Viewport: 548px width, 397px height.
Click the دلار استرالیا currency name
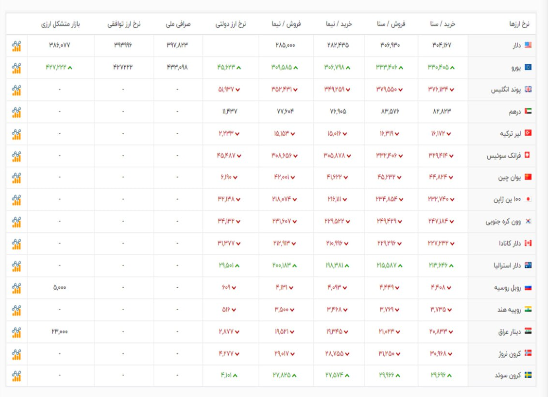pos(507,266)
